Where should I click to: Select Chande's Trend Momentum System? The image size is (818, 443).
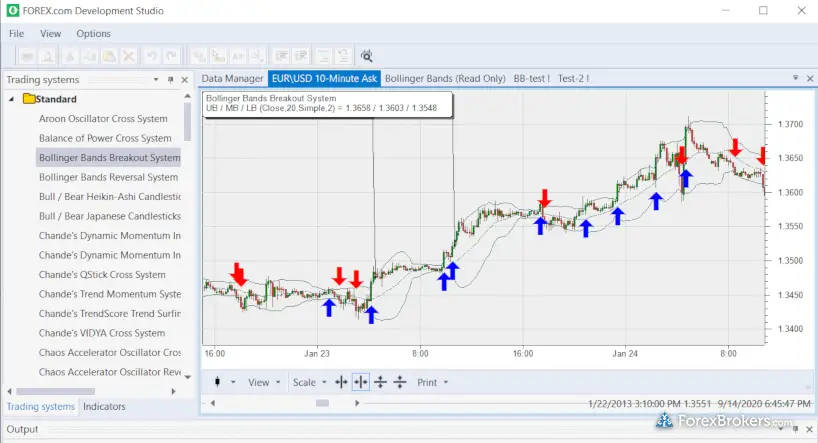(109, 294)
